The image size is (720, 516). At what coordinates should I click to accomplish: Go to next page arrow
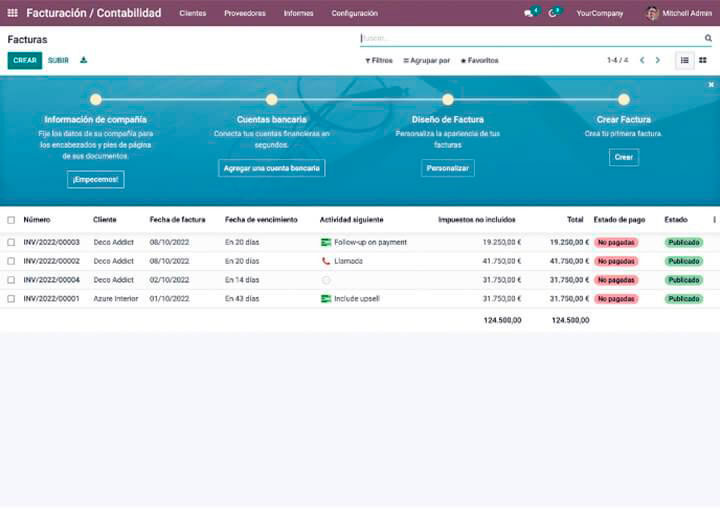657,60
